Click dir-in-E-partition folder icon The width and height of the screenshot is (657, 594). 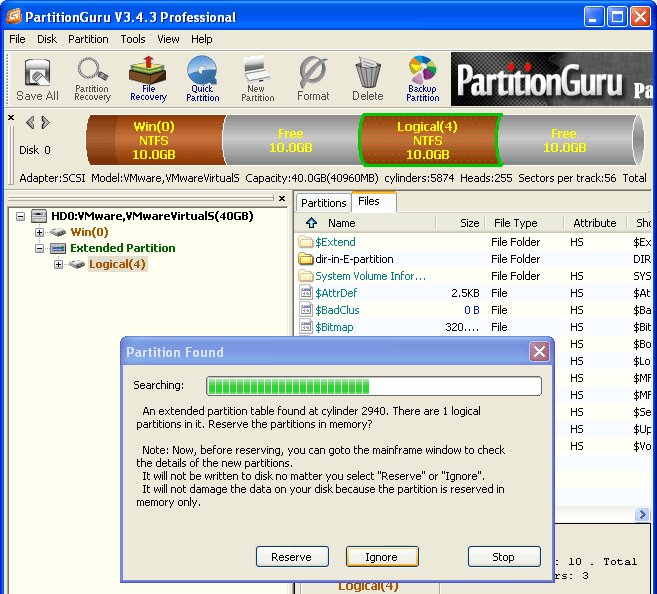point(306,259)
